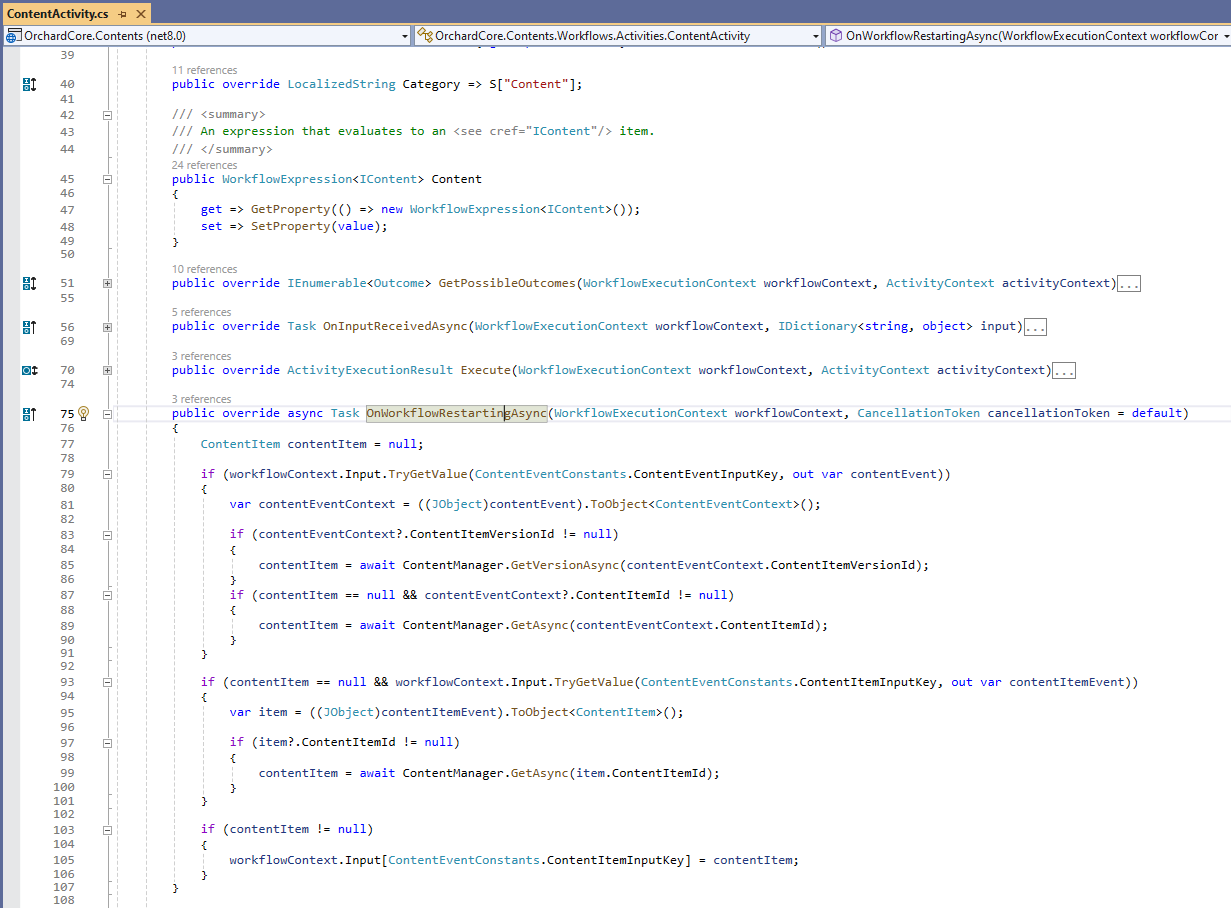
Task: Click the inheritance margin icon on line 75
Action: [x=29, y=414]
